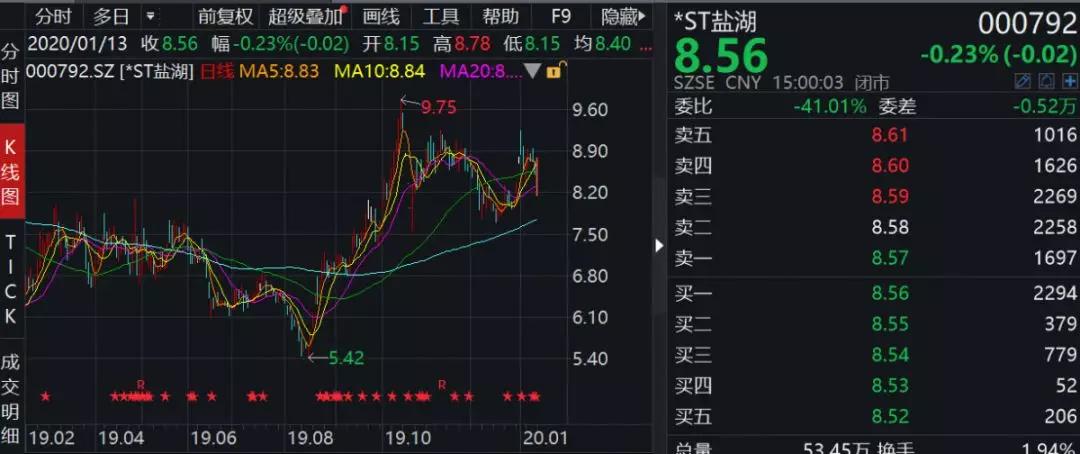Click the date 2020/01/13 in info bar
Image resolution: width=1080 pixels, height=454 pixels.
(77, 44)
